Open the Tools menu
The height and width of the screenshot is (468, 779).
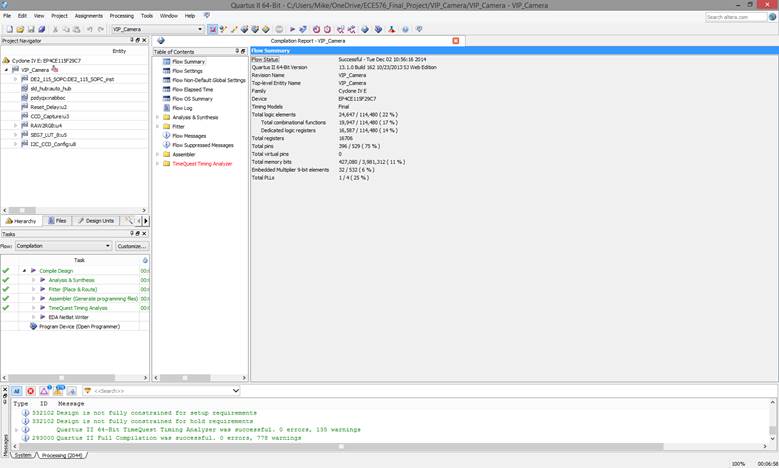tap(147, 16)
